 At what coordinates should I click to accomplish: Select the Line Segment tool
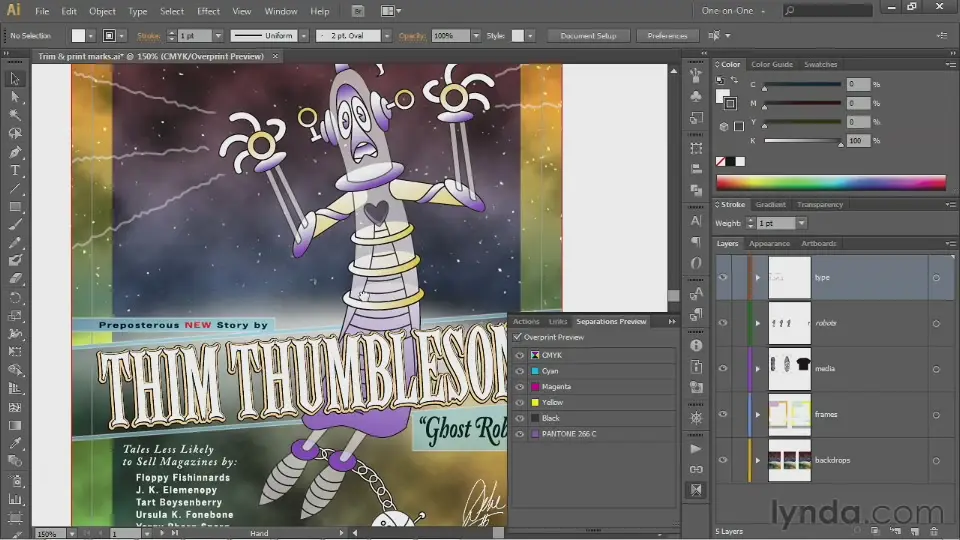(15, 189)
